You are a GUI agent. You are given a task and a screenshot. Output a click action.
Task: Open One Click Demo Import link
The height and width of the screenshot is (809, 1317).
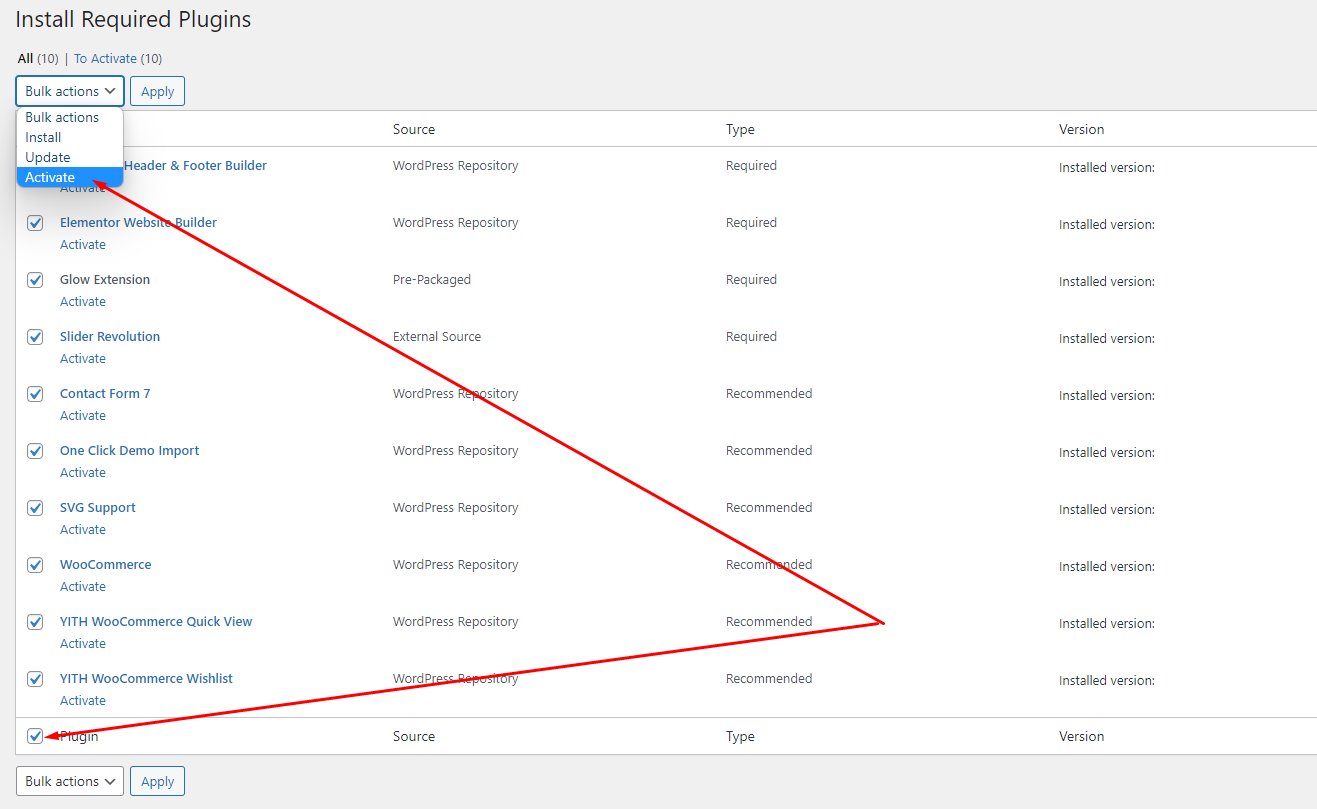coord(129,450)
